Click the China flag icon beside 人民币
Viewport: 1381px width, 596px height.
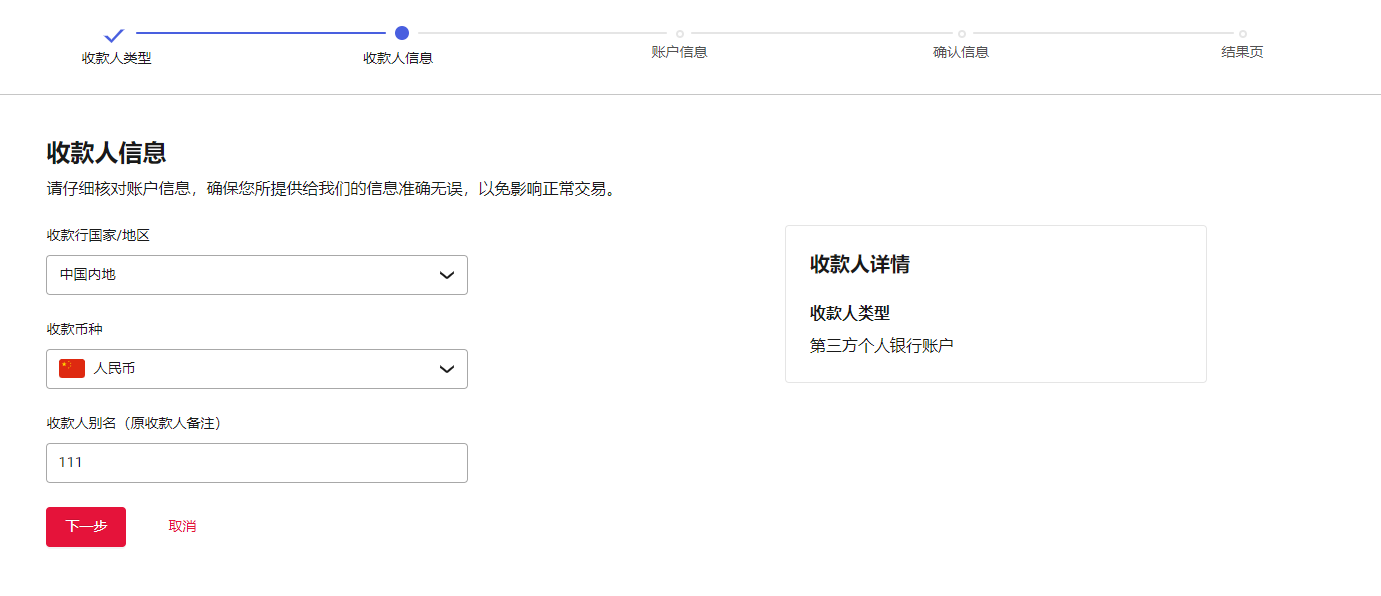72,369
